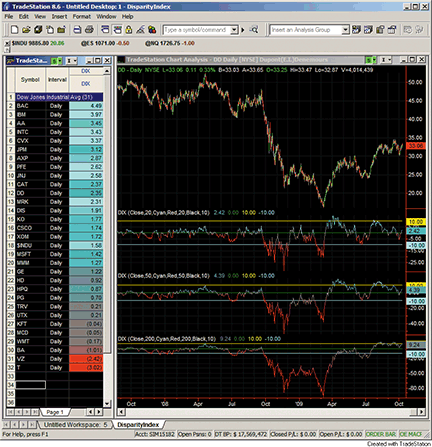Click the workspace tab first-tab arrow
Image resolution: width=432 pixels, height=447 pixels.
click(x=6, y=425)
